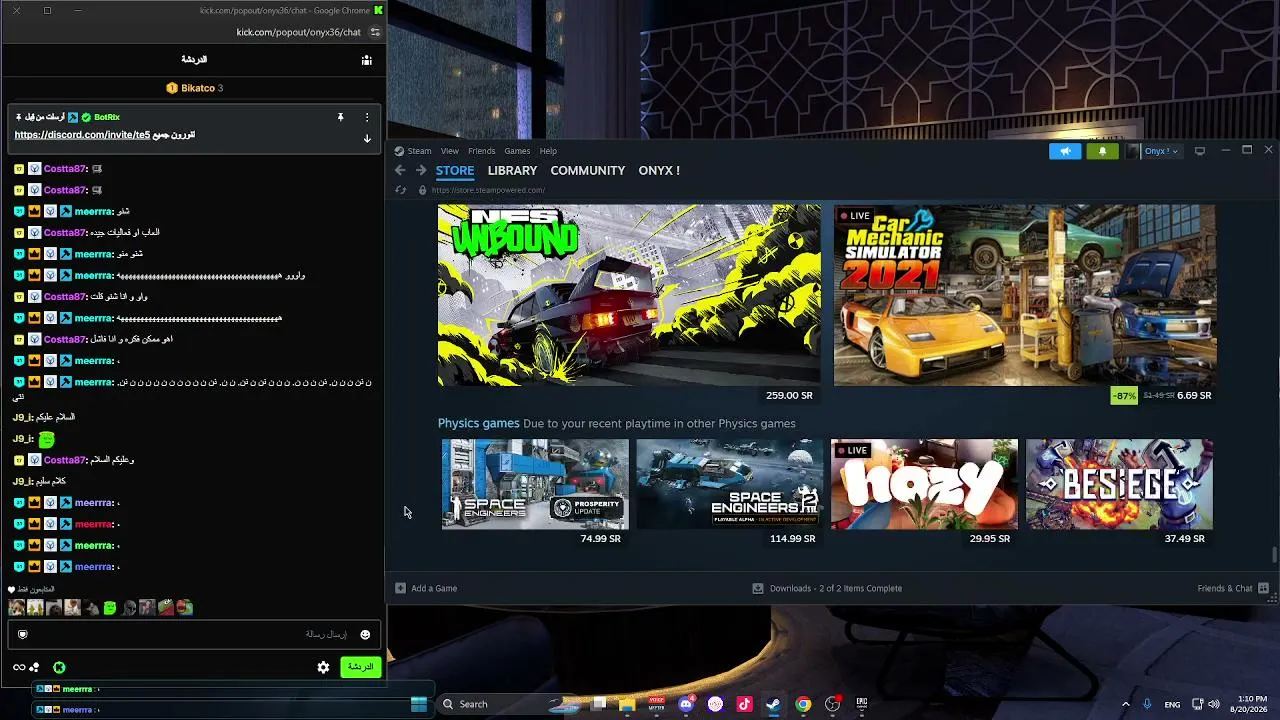Viewport: 1280px width, 720px height.
Task: Open File Explorer from taskbar
Action: (x=627, y=704)
